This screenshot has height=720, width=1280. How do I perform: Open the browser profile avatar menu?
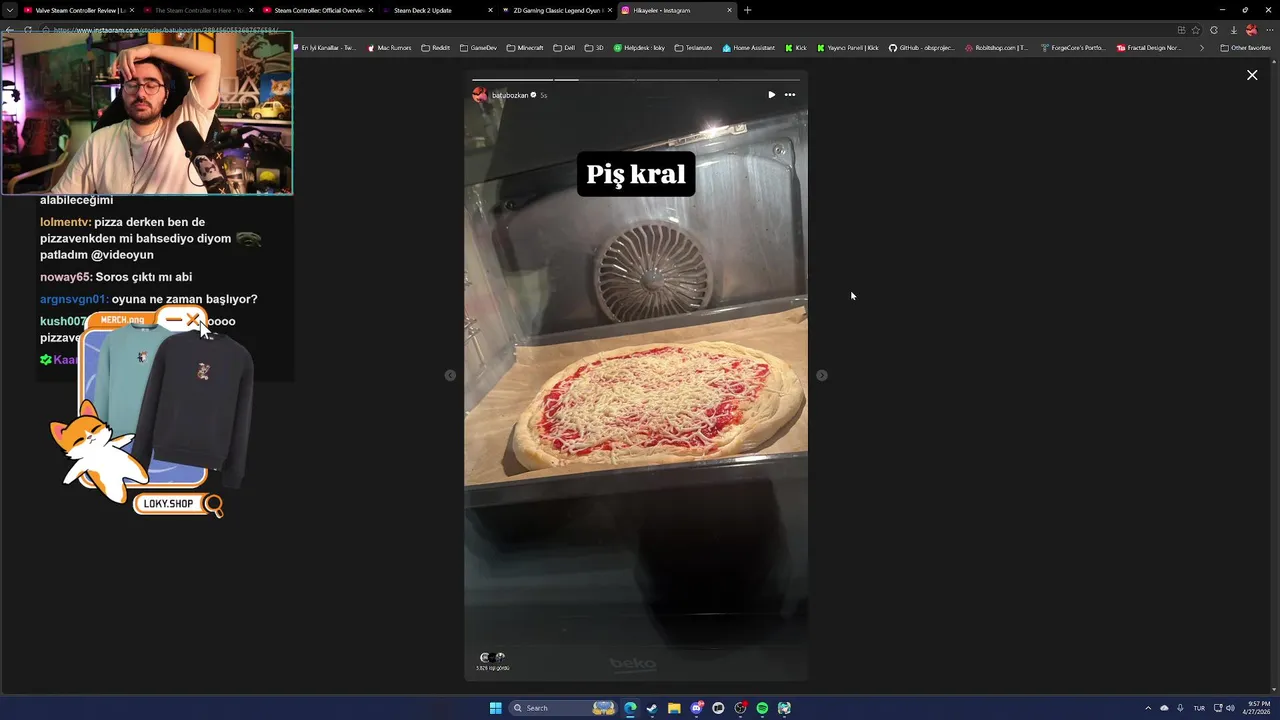(1251, 30)
